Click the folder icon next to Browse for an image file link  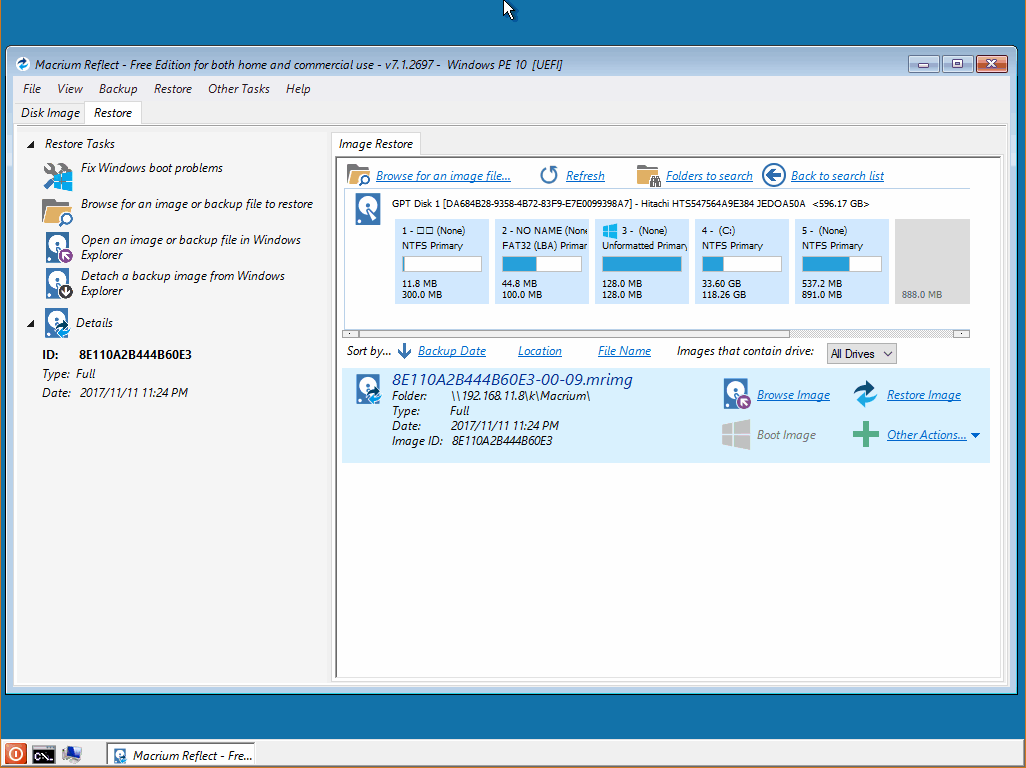[x=359, y=175]
